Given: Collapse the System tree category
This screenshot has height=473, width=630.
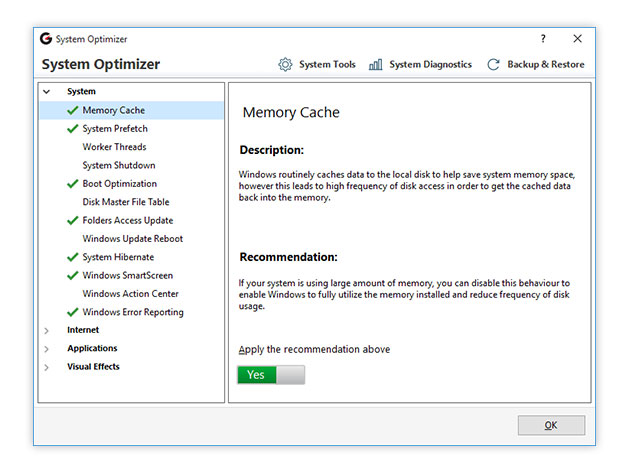Looking at the screenshot, I should (x=47, y=92).
